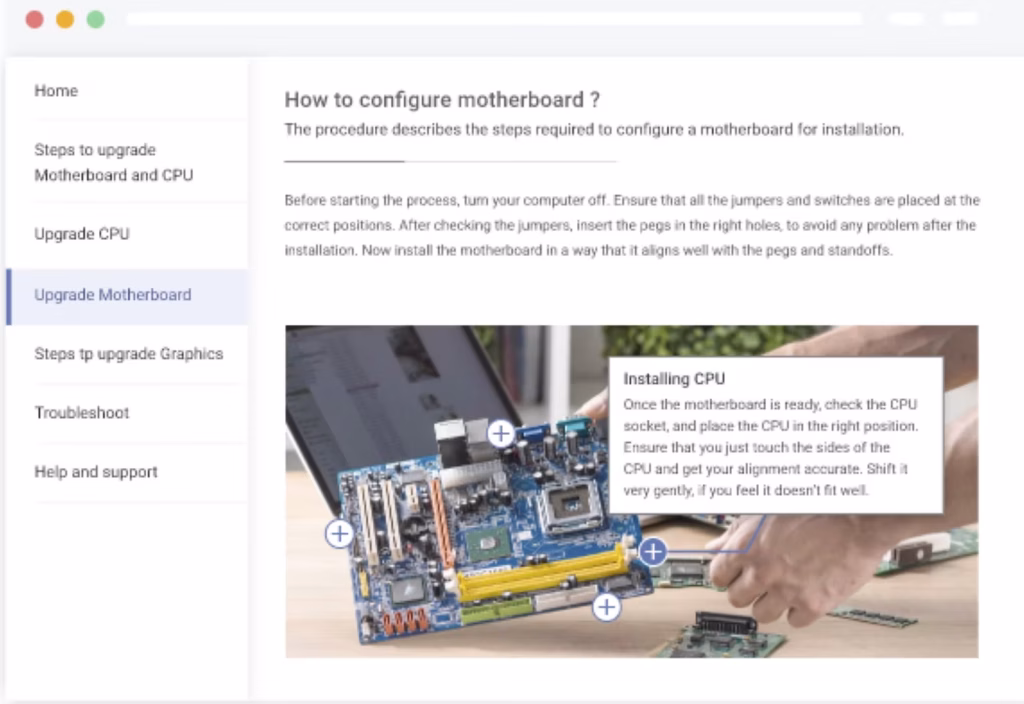Click the yellow window control dot

(x=65, y=20)
